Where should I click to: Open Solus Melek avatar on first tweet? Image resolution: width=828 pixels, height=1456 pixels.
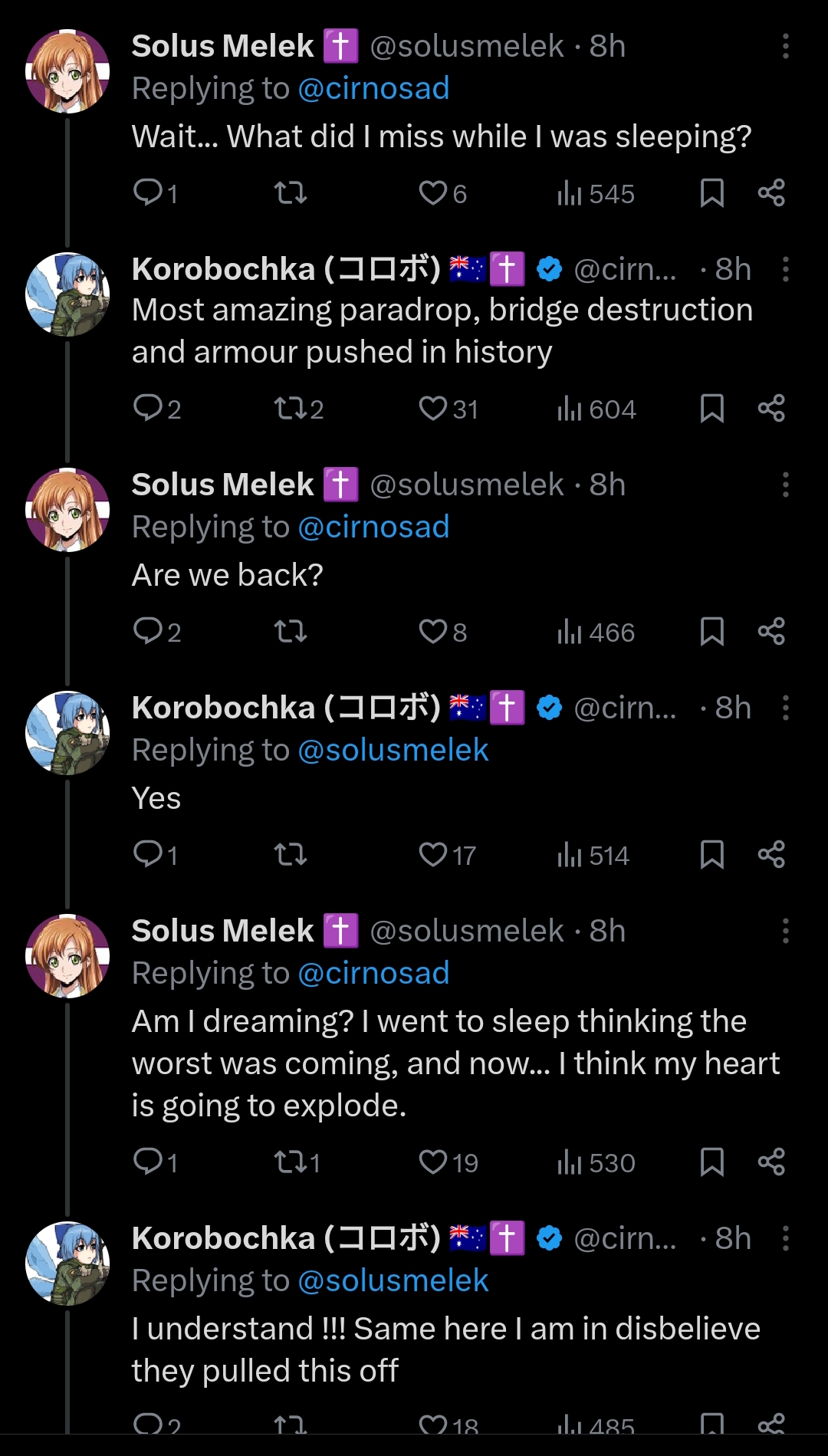[x=67, y=72]
